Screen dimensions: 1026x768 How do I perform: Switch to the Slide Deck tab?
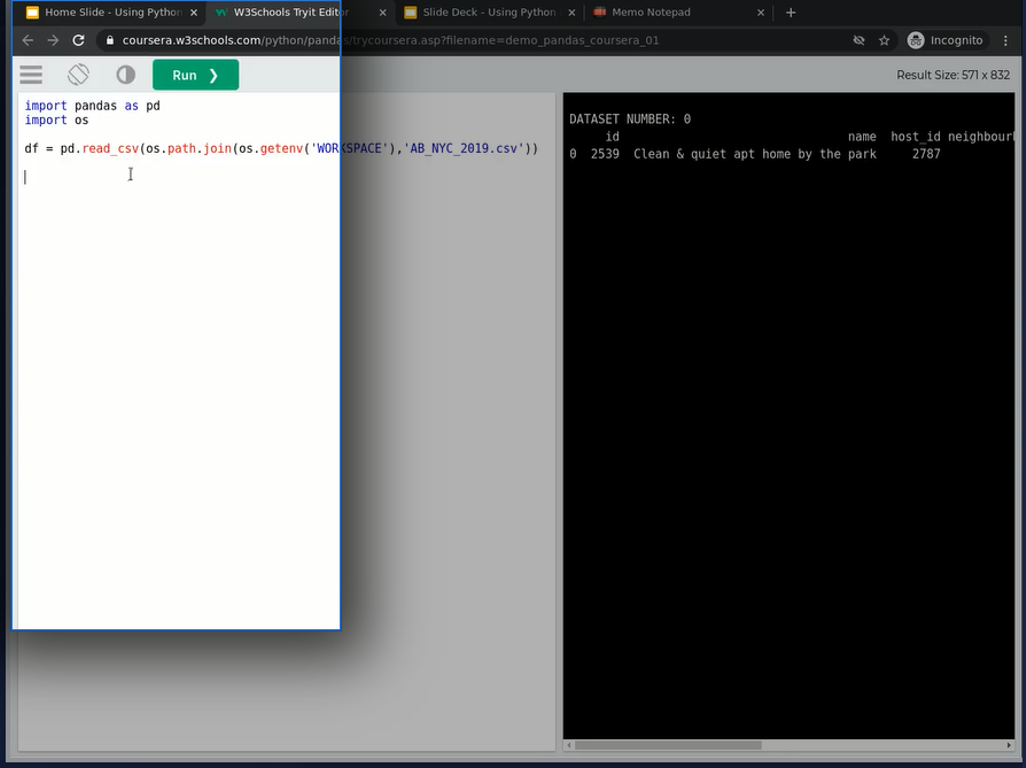[489, 12]
